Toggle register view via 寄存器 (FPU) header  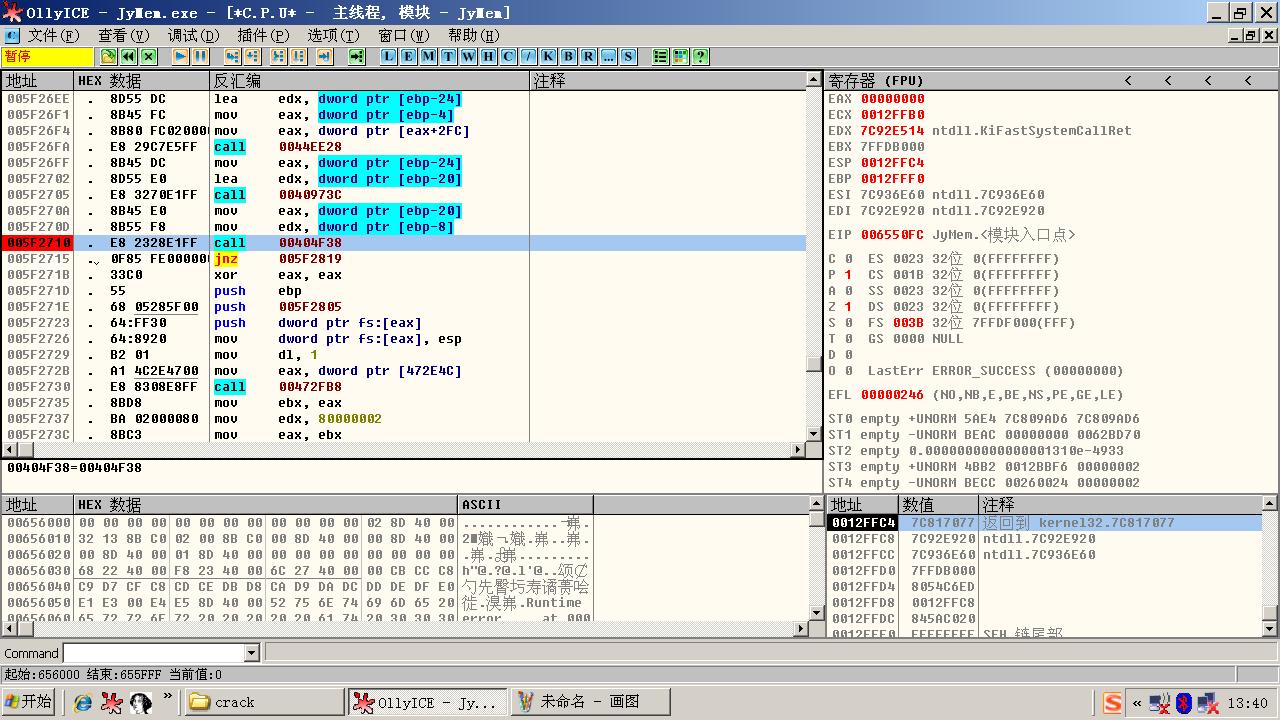point(875,80)
